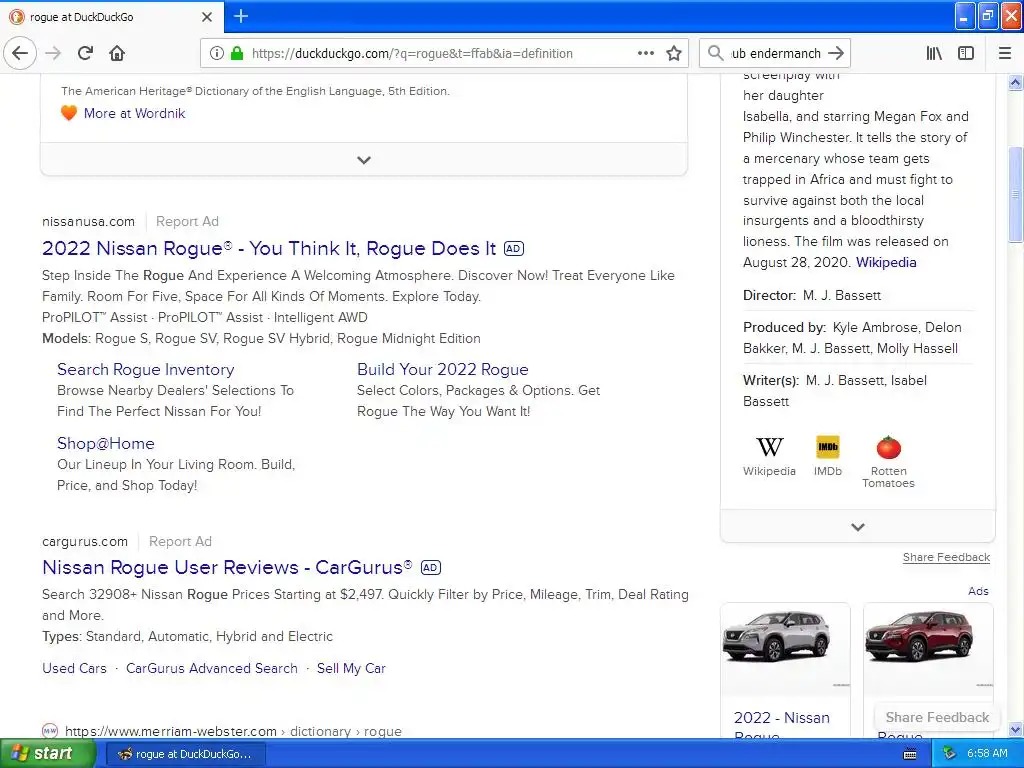Click AD badge next to Nissan Rogue headline
This screenshot has width=1024, height=768.
[514, 249]
